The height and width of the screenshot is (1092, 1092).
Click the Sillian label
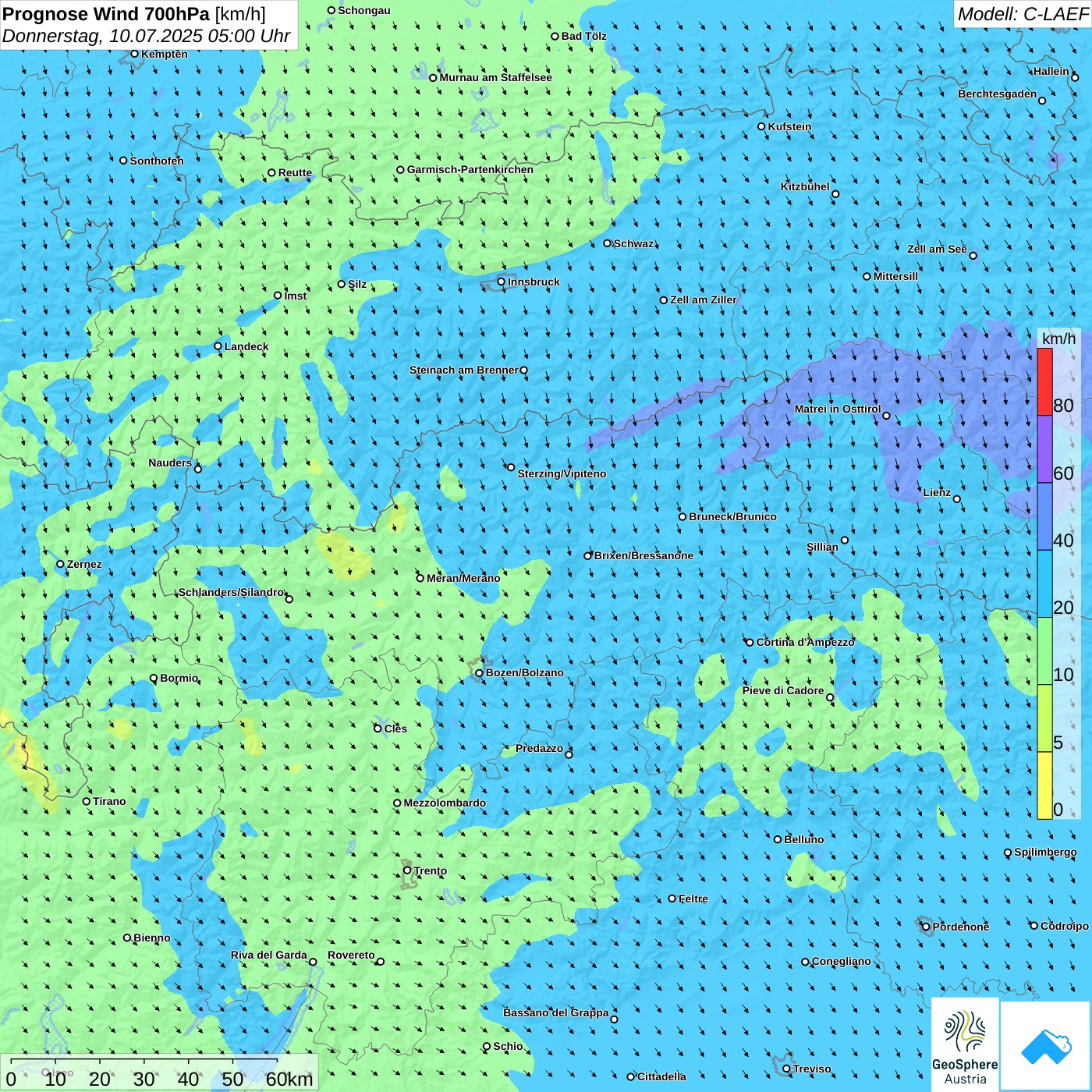coord(822,547)
